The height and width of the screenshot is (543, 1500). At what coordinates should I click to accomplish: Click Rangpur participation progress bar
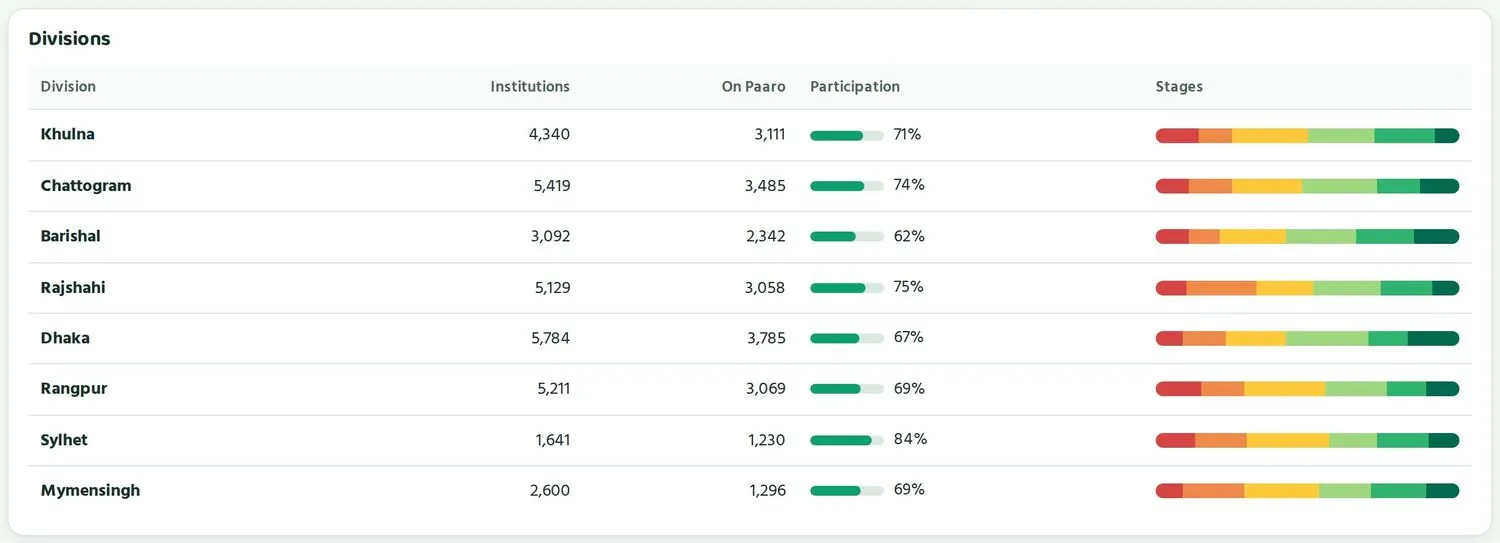point(847,389)
